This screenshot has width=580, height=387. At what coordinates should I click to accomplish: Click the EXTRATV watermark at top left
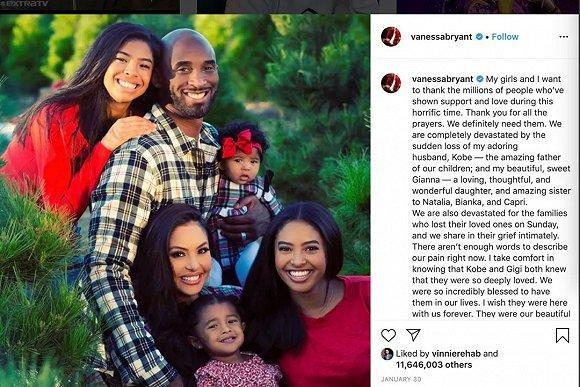coord(24,4)
